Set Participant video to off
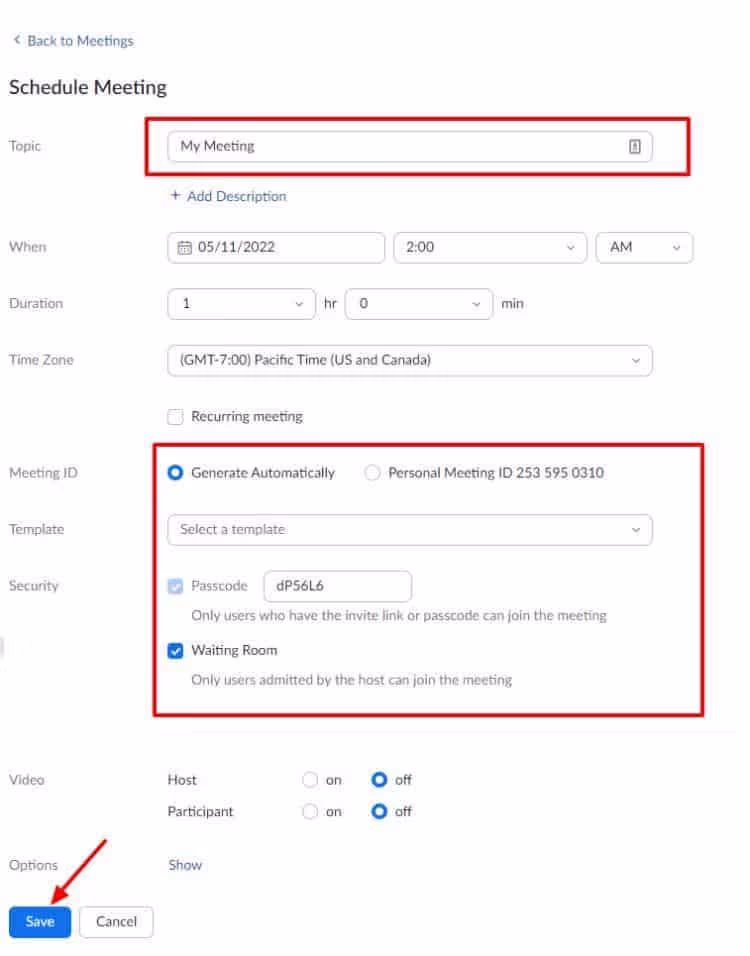Image resolution: width=750 pixels, height=956 pixels. (379, 812)
